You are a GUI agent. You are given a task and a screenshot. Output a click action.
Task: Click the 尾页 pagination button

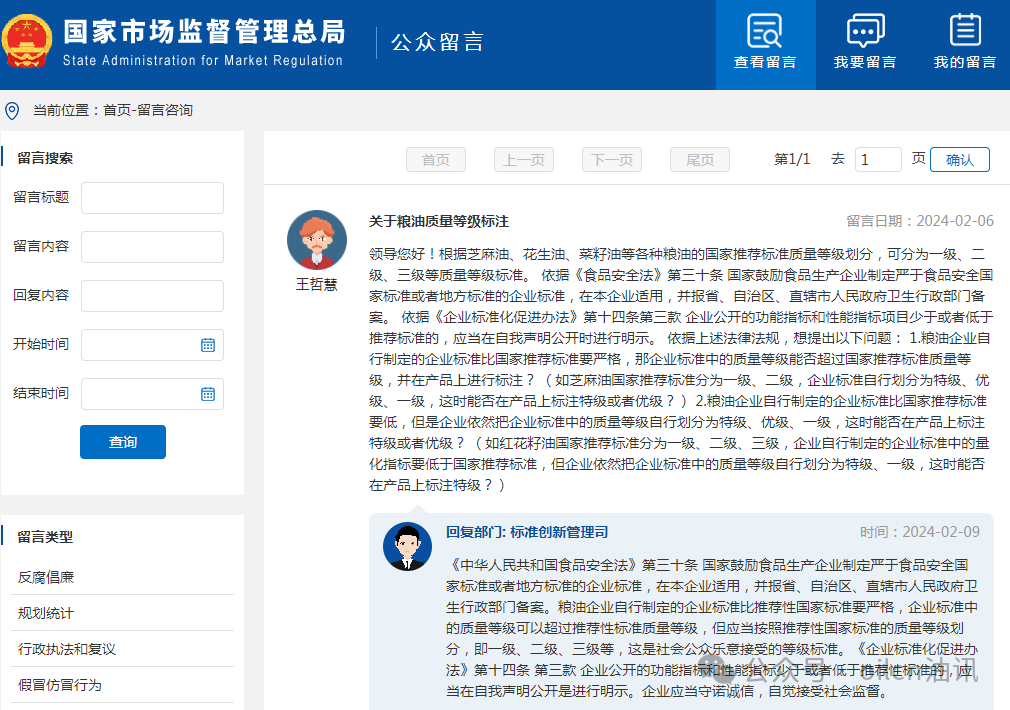(x=699, y=159)
